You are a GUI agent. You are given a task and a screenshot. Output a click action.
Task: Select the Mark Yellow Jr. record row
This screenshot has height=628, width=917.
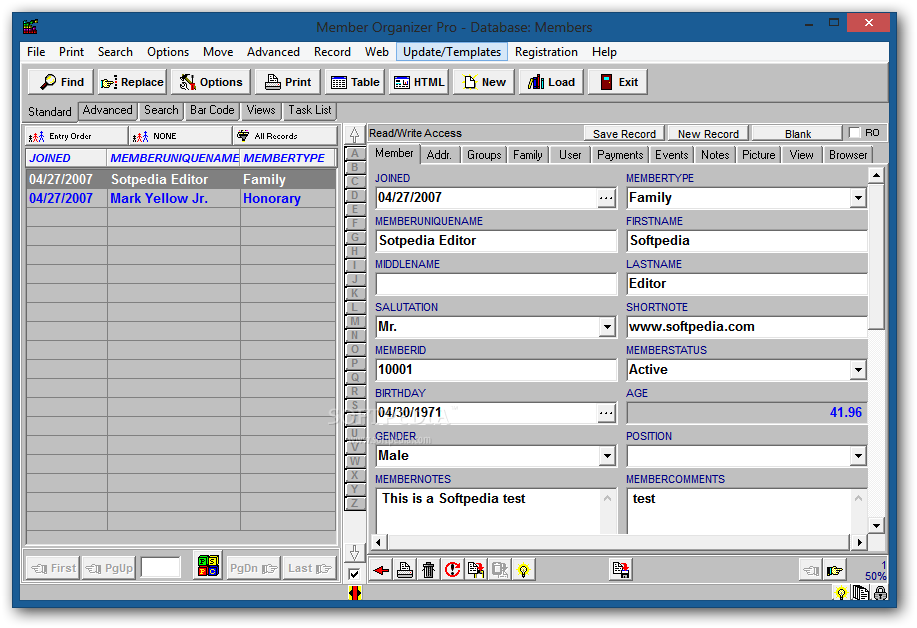click(181, 198)
